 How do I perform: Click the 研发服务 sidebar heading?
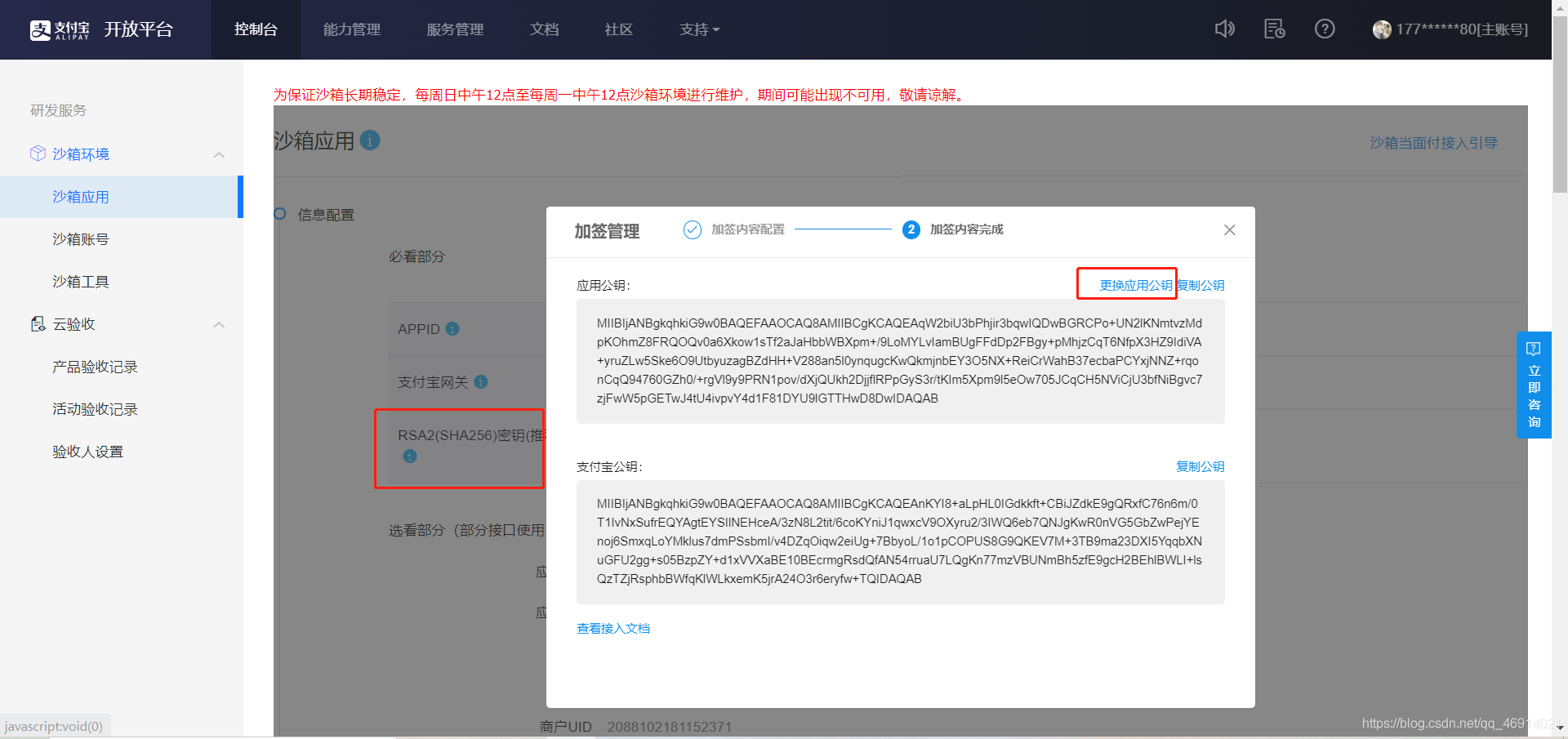(58, 110)
